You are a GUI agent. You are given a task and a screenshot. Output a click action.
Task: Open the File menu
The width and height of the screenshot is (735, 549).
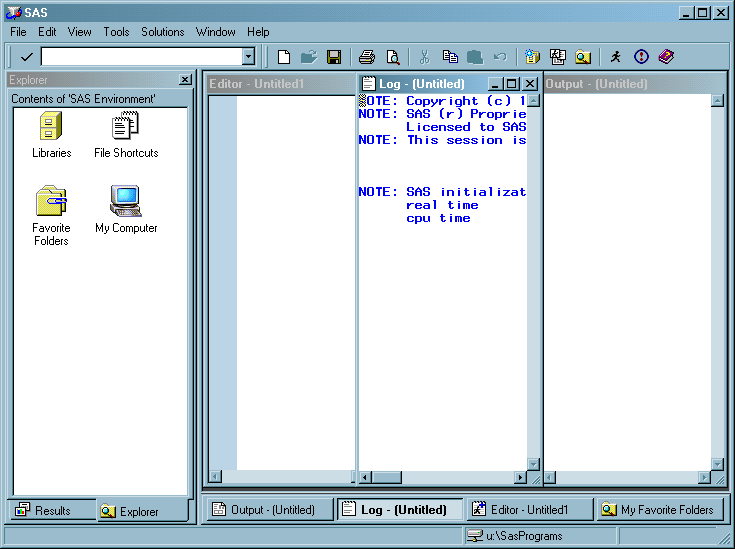(x=18, y=32)
